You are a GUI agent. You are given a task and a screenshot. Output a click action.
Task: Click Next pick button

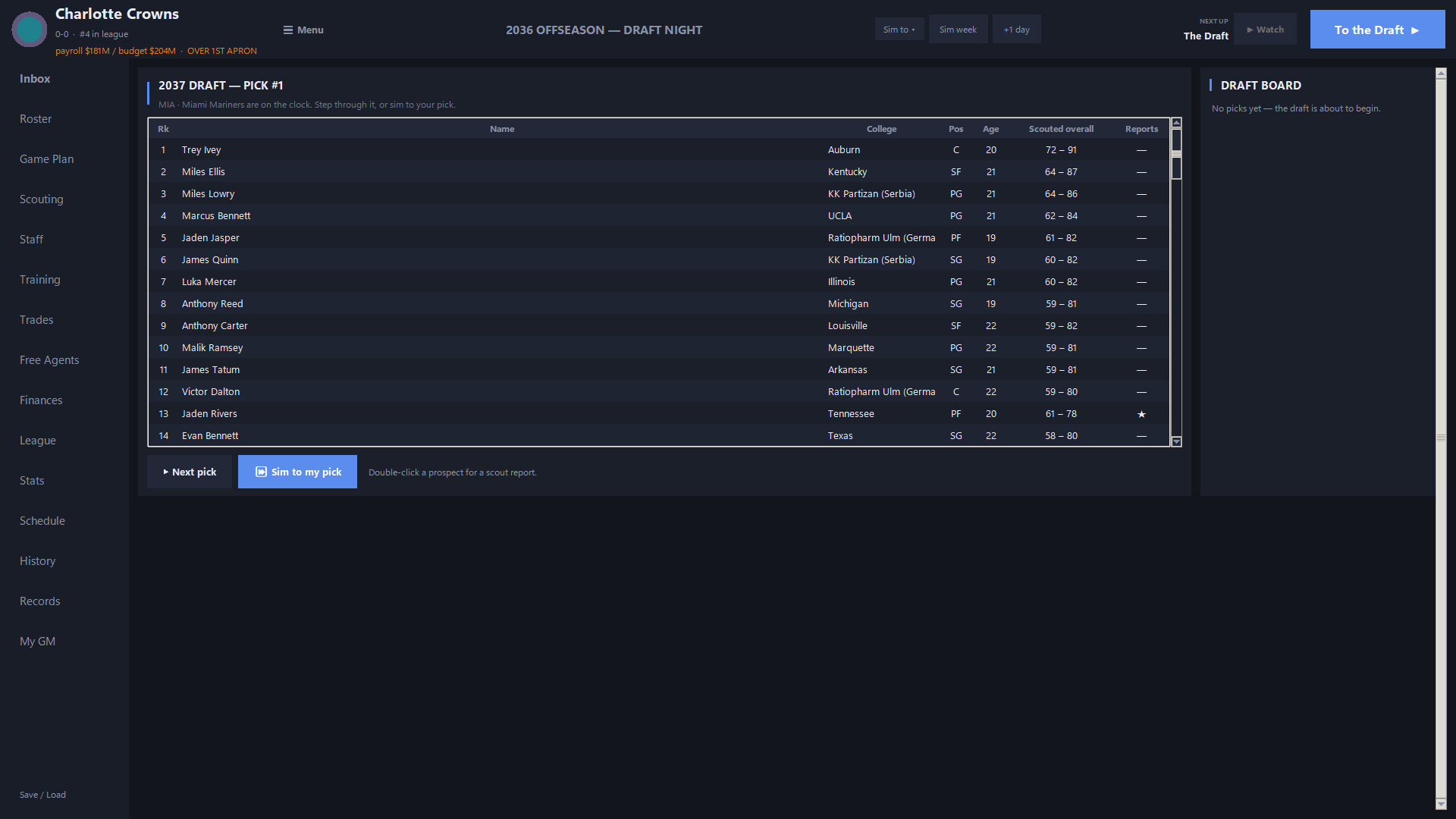(190, 472)
